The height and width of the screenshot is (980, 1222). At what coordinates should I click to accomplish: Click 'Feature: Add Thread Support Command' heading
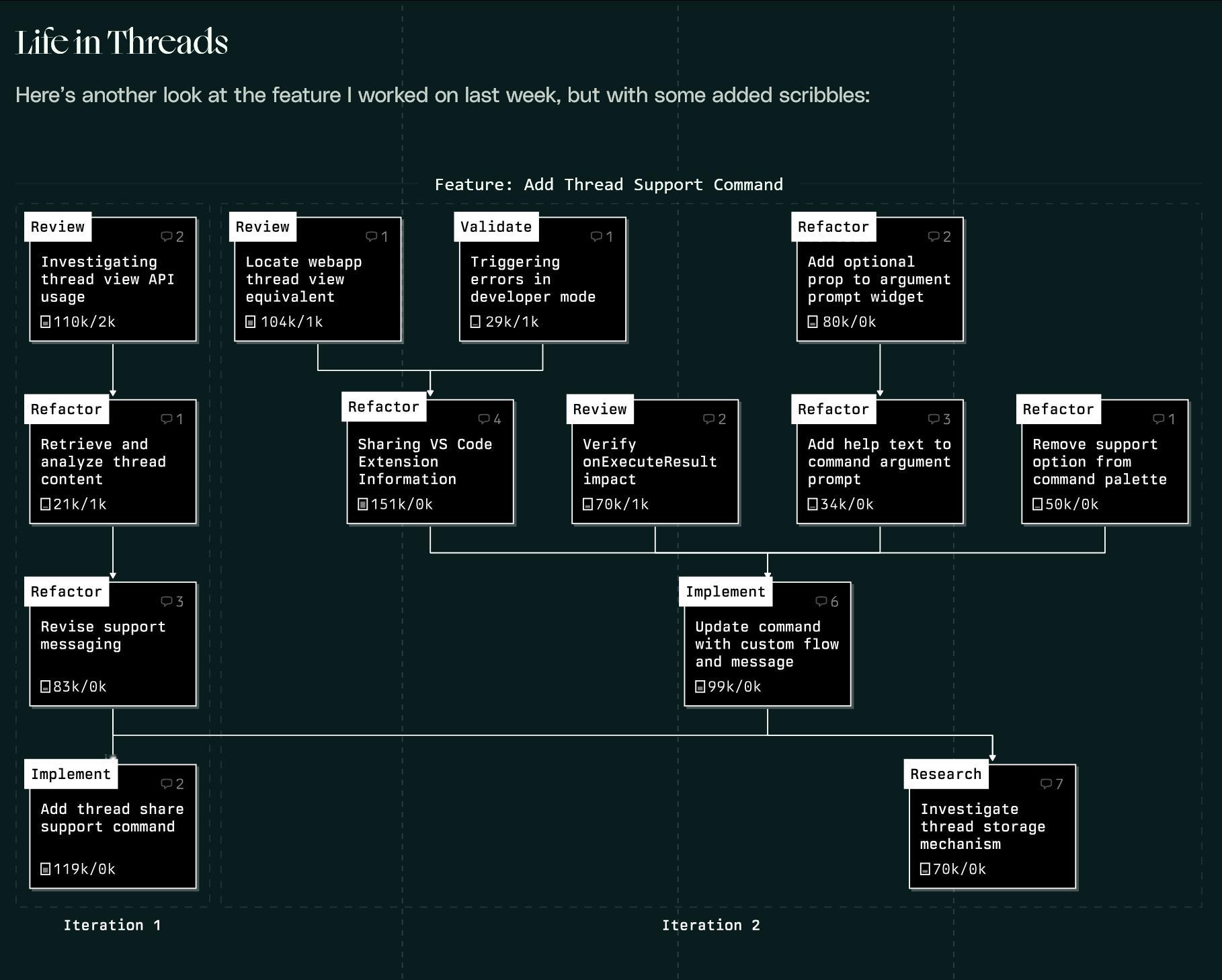[609, 185]
